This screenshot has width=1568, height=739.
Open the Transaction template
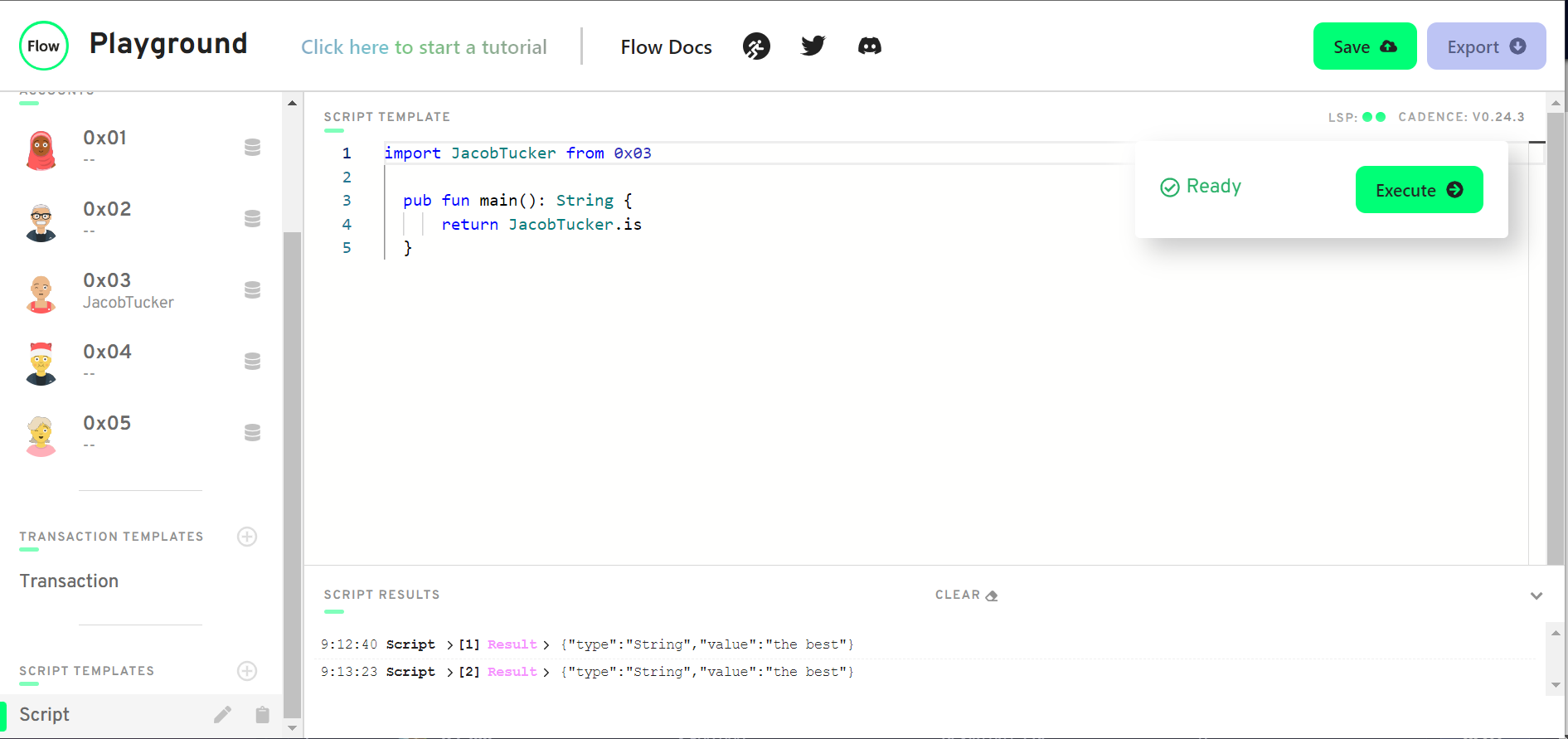click(69, 581)
